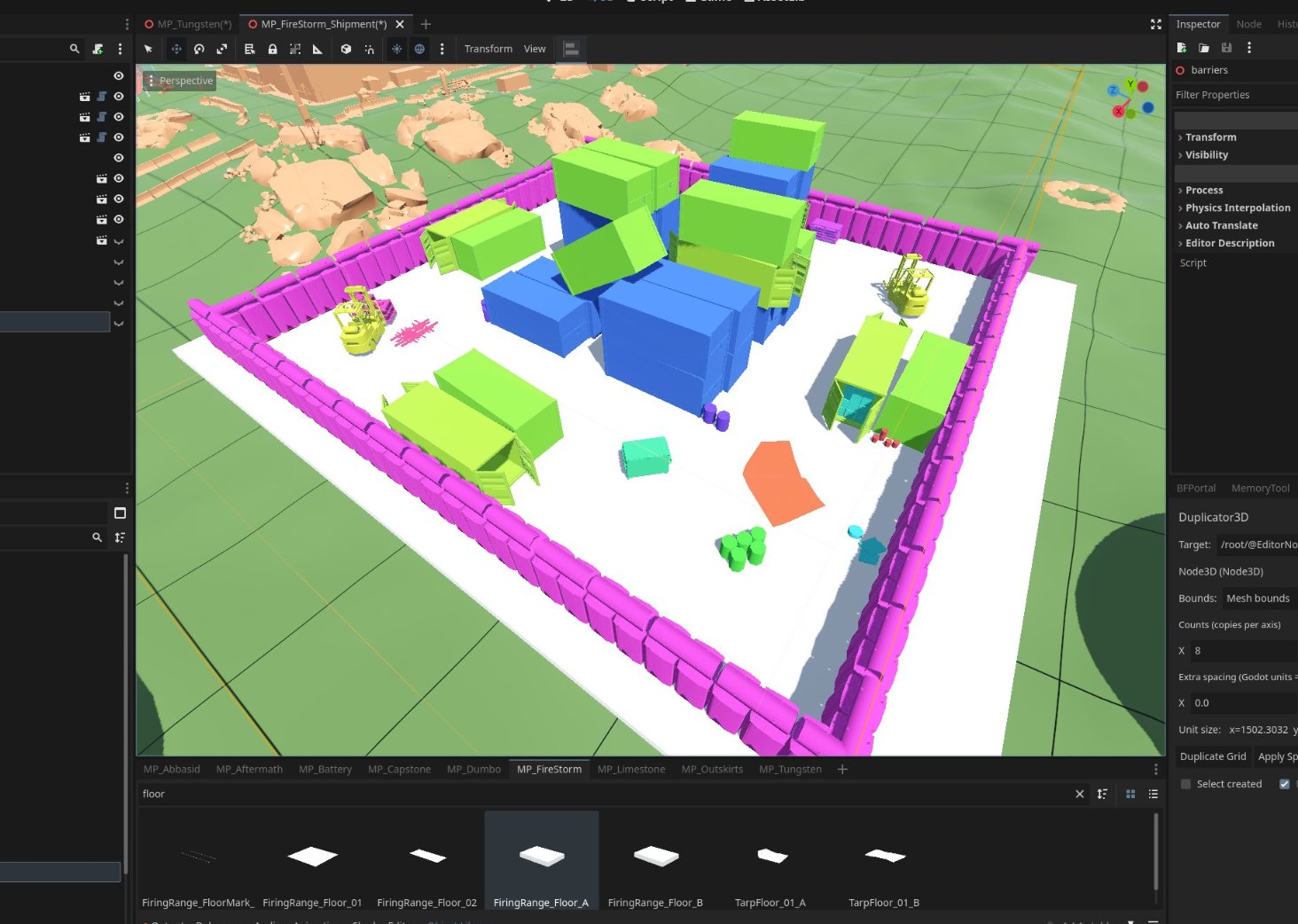Lock the selected node with padlock icon
This screenshot has width=1298, height=924.
pyautogui.click(x=272, y=49)
